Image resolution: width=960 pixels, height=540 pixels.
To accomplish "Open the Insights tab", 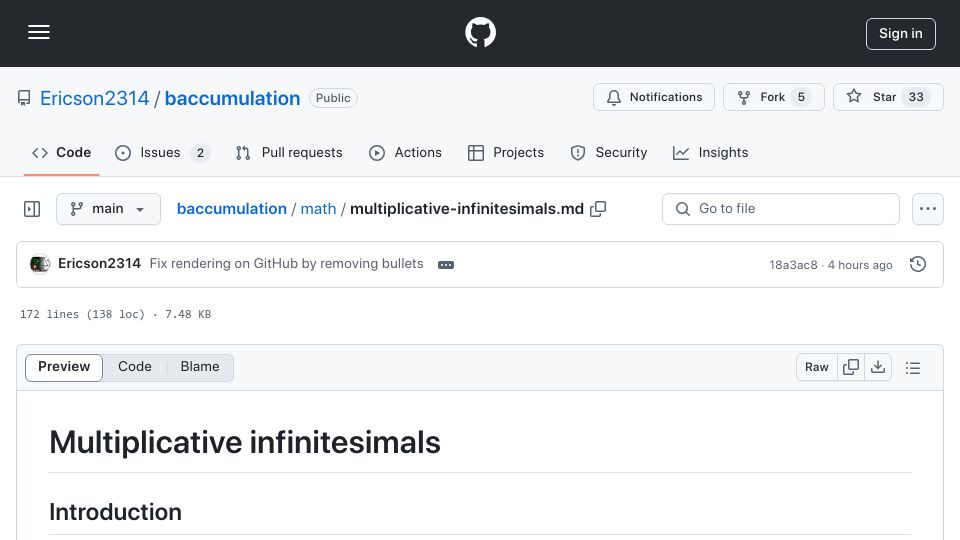I will pyautogui.click(x=710, y=152).
